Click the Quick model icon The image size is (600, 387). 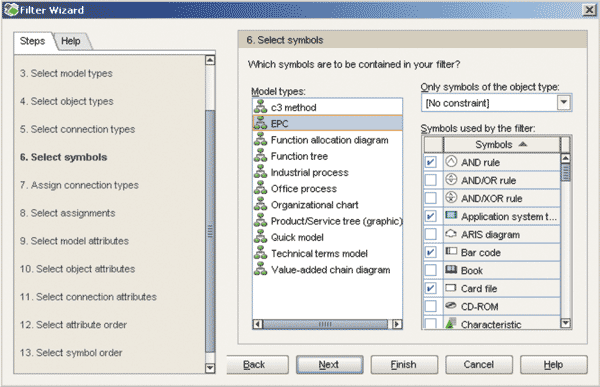261,236
